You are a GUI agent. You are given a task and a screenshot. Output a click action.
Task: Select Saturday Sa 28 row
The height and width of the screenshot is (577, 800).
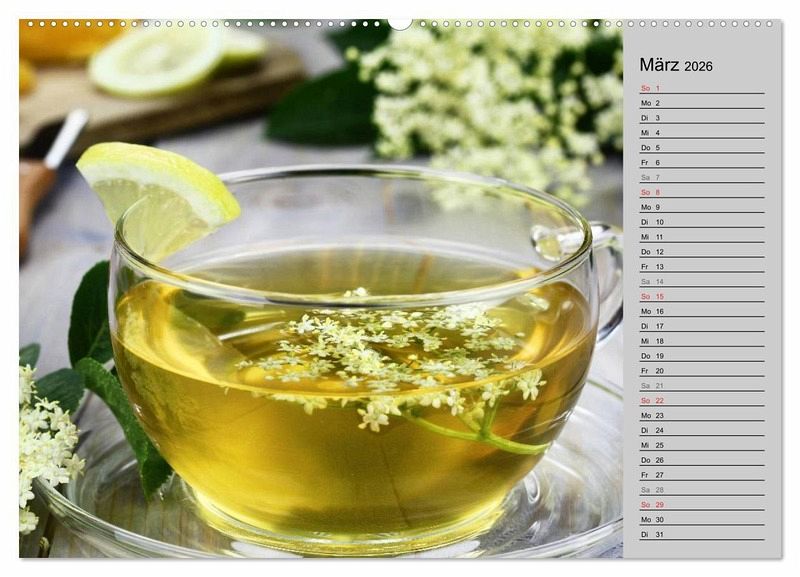tap(702, 490)
